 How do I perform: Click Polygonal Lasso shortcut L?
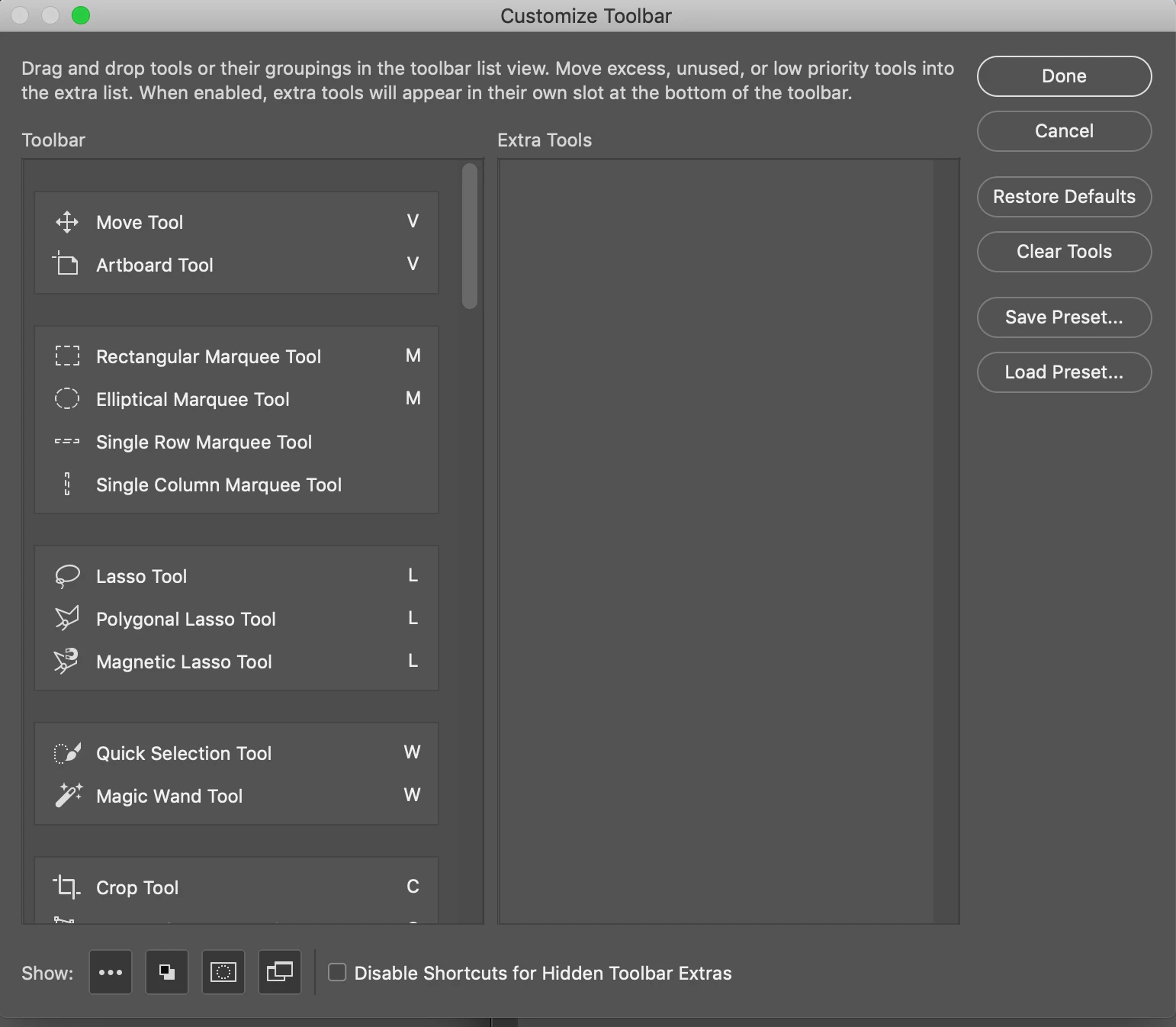pyautogui.click(x=413, y=618)
